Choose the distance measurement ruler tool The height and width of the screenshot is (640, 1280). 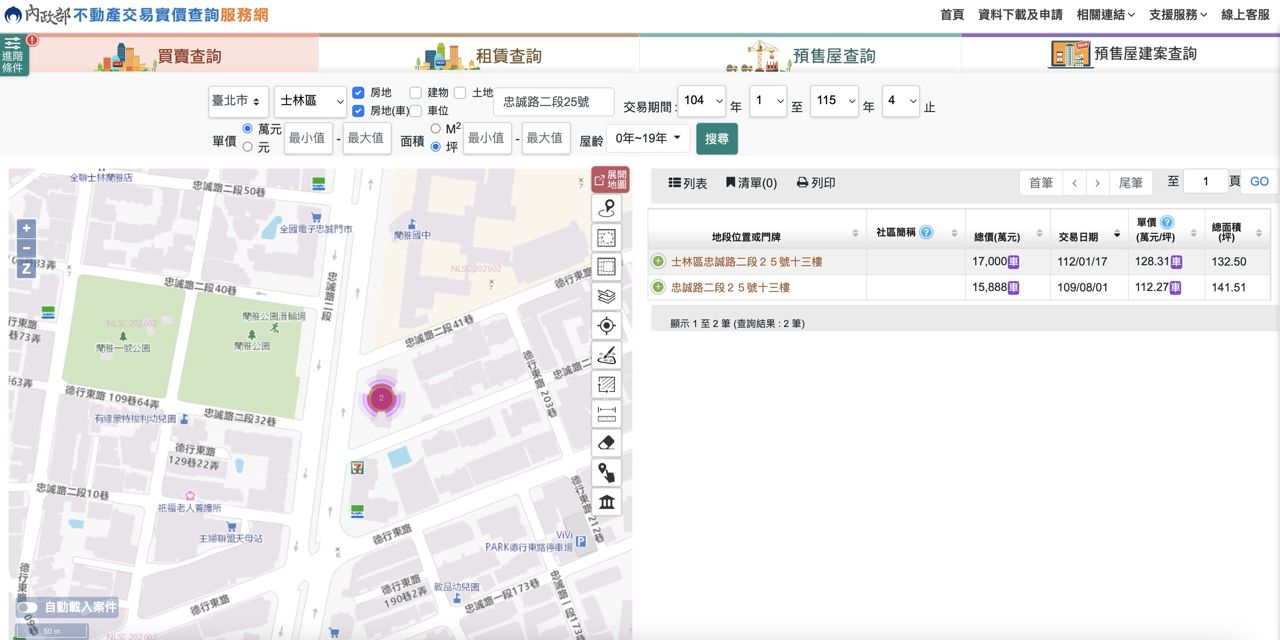606,414
